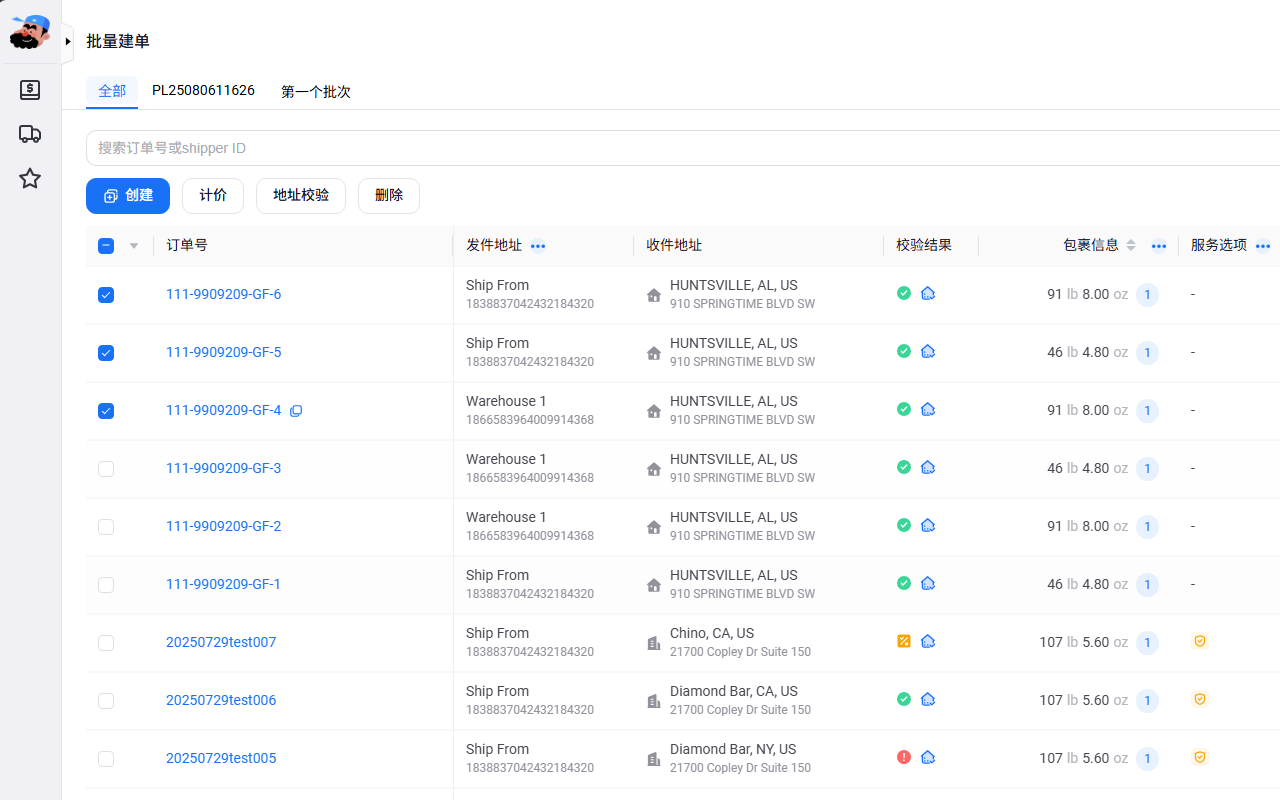Image resolution: width=1280 pixels, height=800 pixels.
Task: Open order 111-9909209-GF-4 link
Action: click(x=223, y=410)
